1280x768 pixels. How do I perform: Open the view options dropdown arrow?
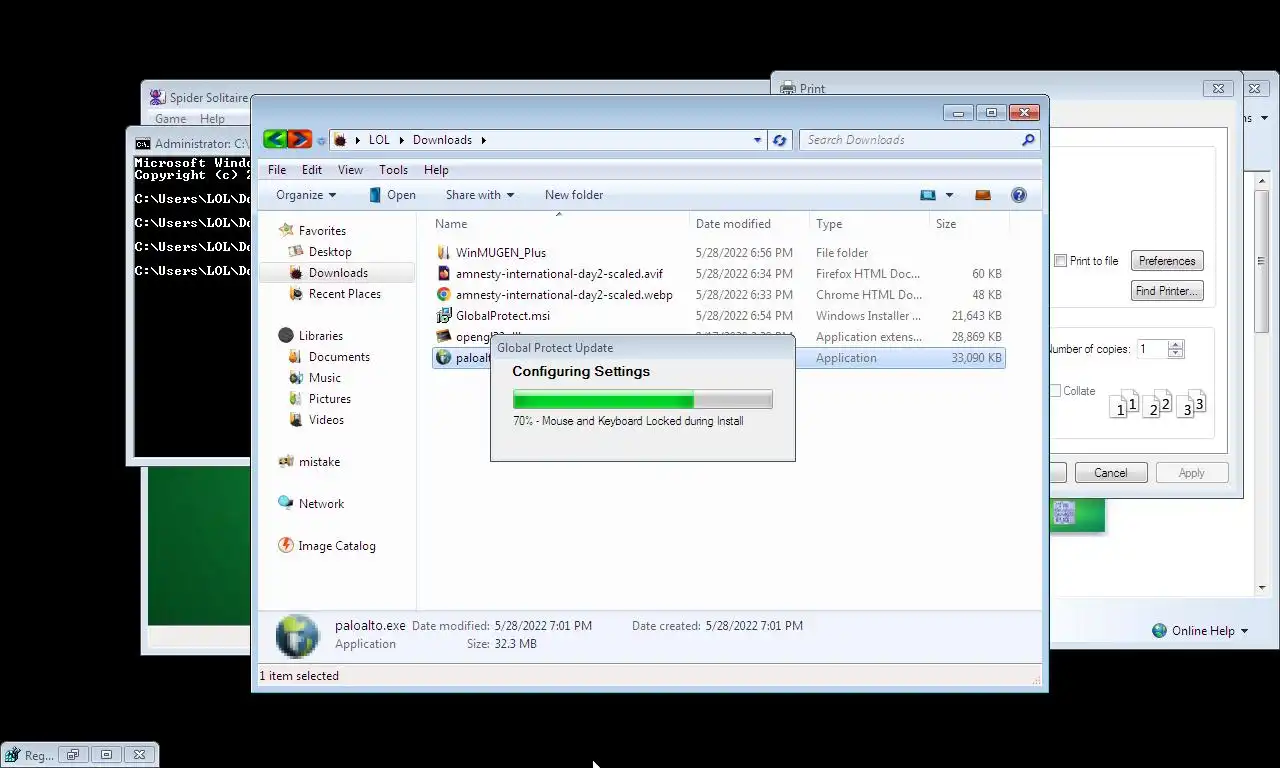point(949,195)
